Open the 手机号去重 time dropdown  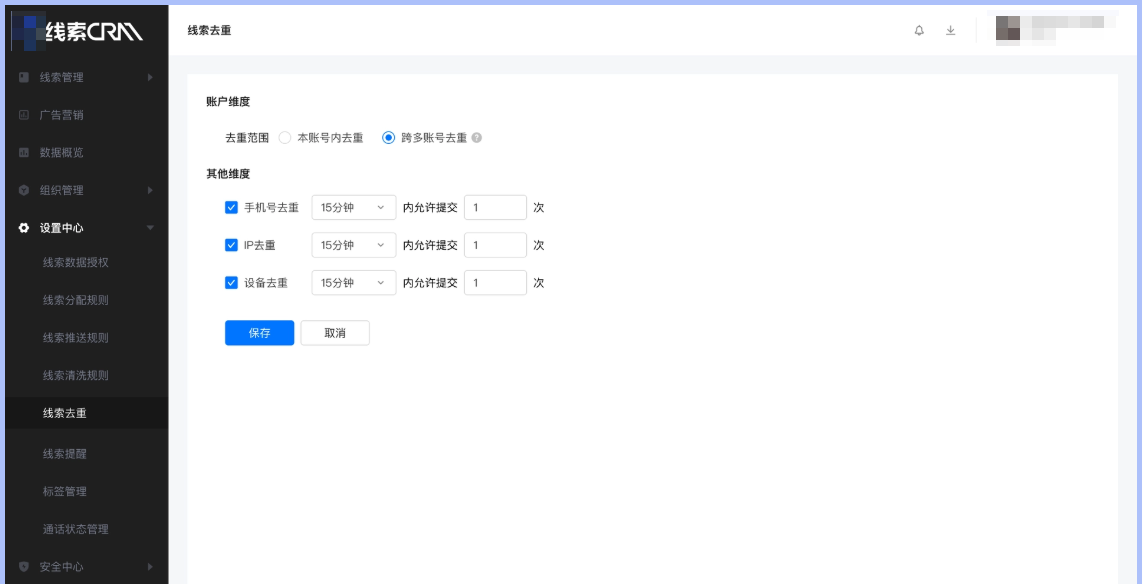pos(353,206)
